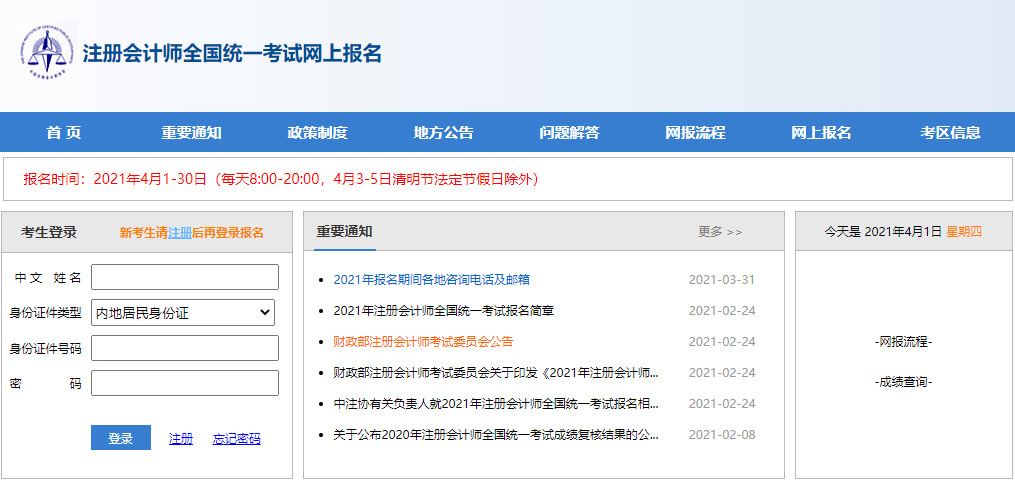The height and width of the screenshot is (483, 1015).
Task: Open 问题解答 navigation item
Action: tap(569, 133)
